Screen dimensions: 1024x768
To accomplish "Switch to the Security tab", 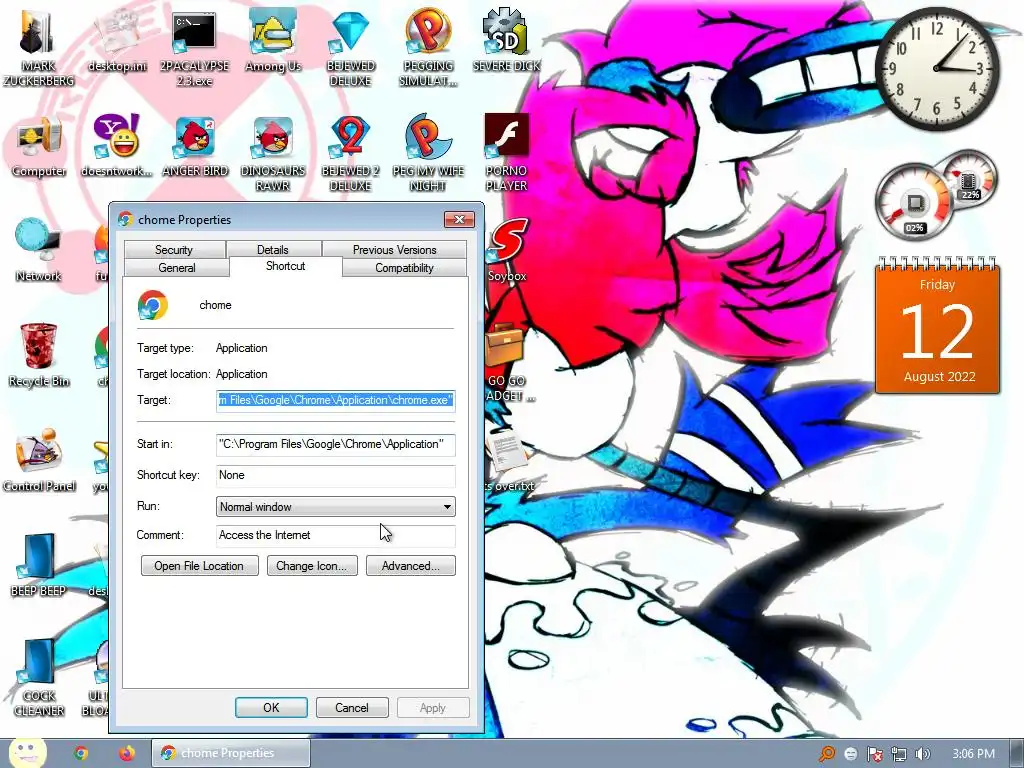I will (x=174, y=249).
